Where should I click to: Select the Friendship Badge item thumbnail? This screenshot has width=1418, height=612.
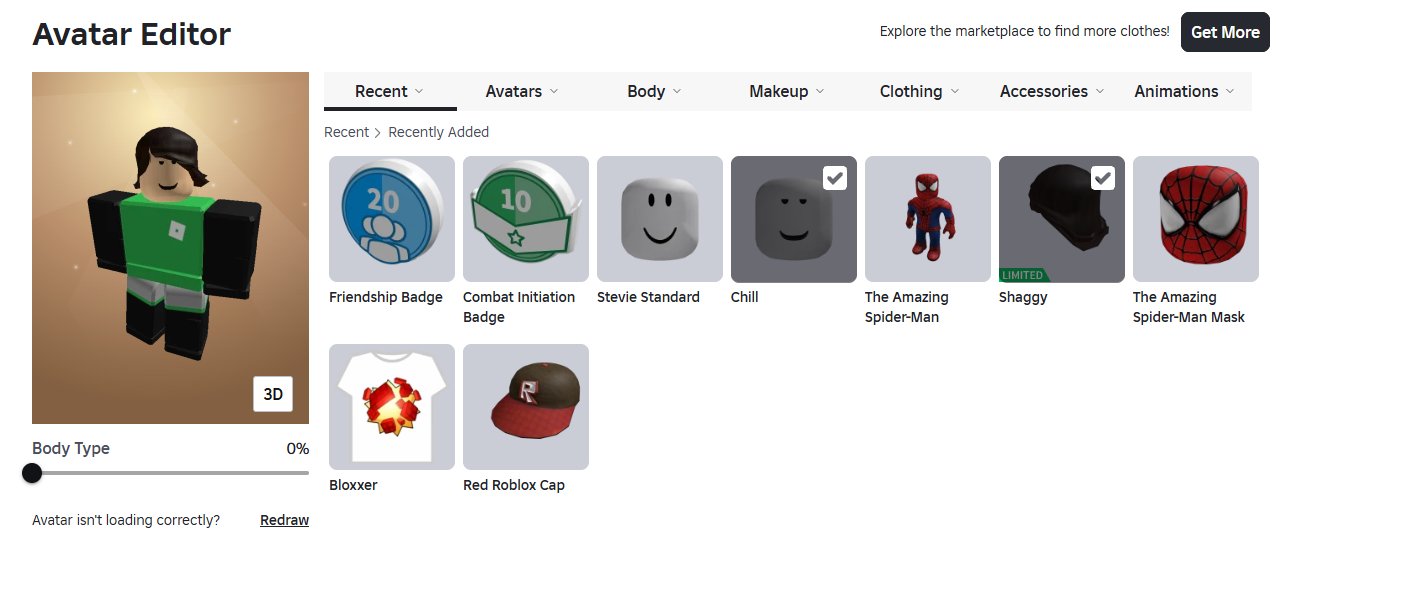point(392,219)
